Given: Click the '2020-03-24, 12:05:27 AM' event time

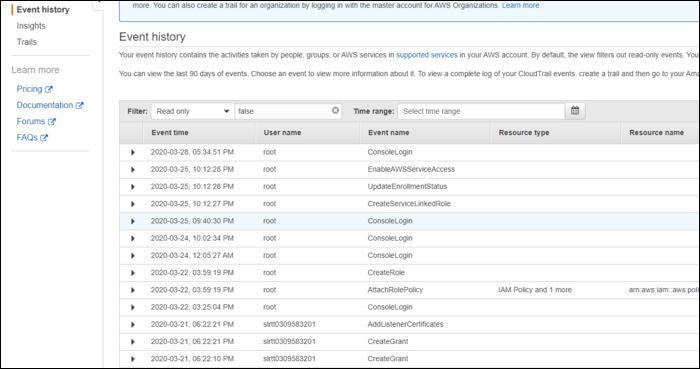Looking at the screenshot, I should pos(192,255).
